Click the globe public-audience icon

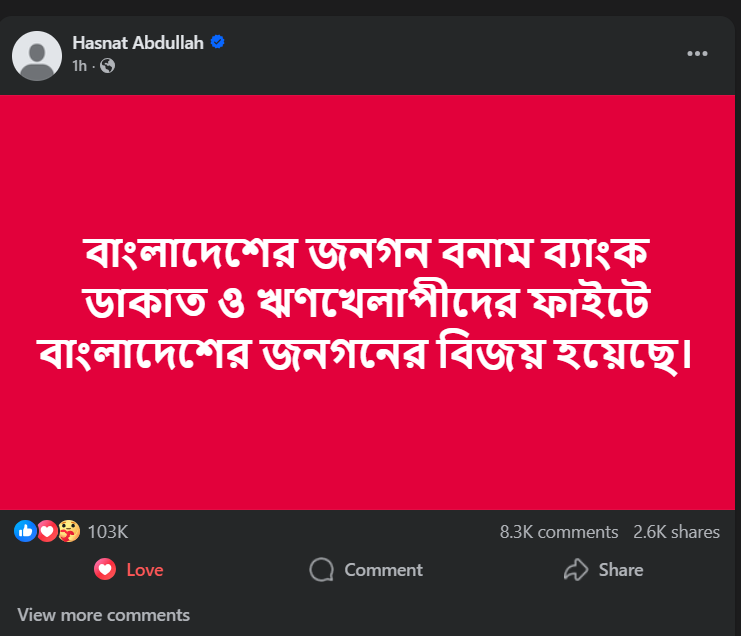coord(108,66)
